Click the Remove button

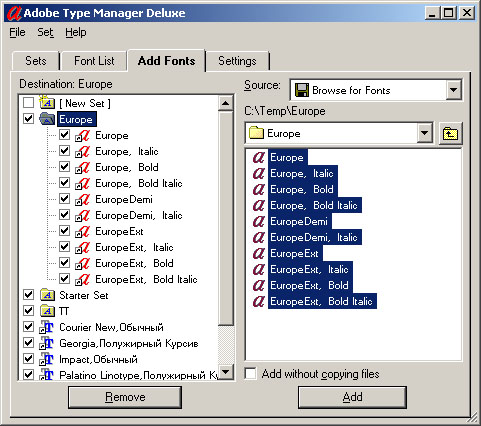tap(125, 397)
